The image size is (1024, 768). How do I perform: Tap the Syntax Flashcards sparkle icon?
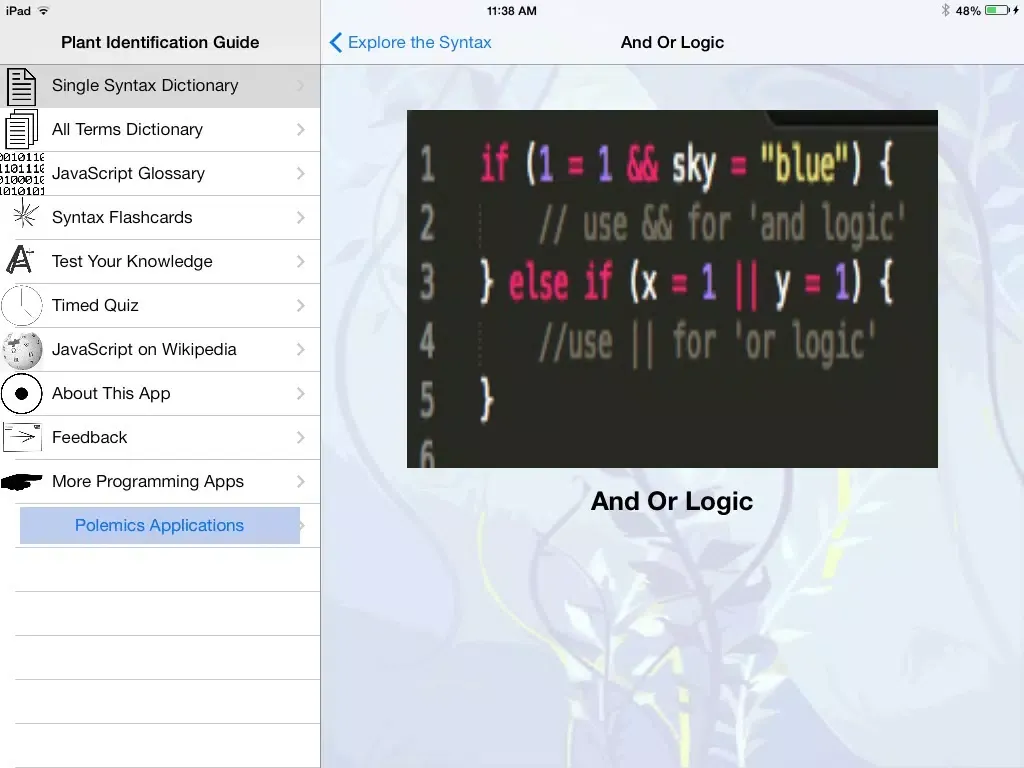[x=22, y=217]
